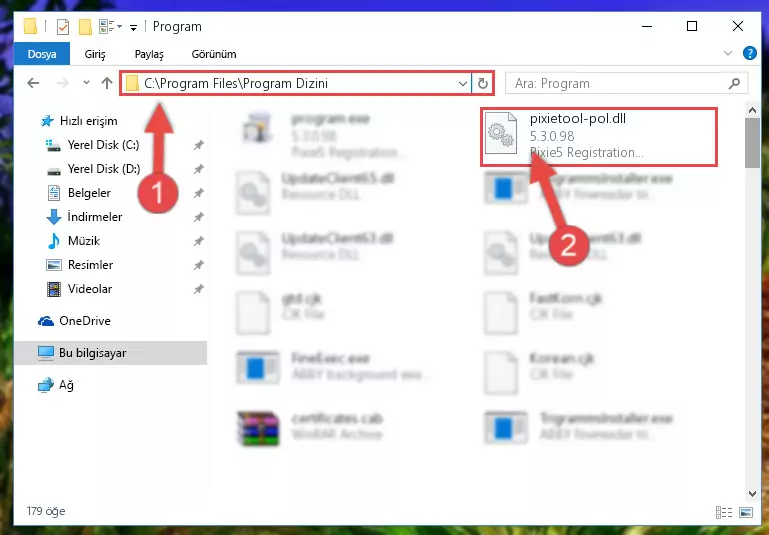Click the WinRAR icon of certificates.cab
This screenshot has height=535, width=769.
pyautogui.click(x=258, y=428)
